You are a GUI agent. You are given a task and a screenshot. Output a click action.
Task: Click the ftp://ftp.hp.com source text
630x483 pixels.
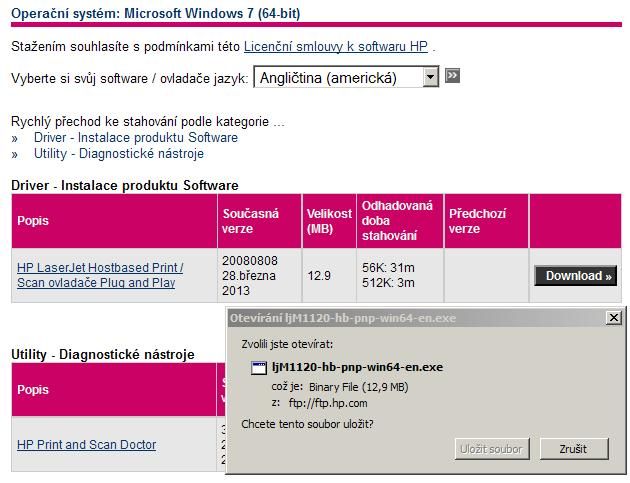(328, 403)
